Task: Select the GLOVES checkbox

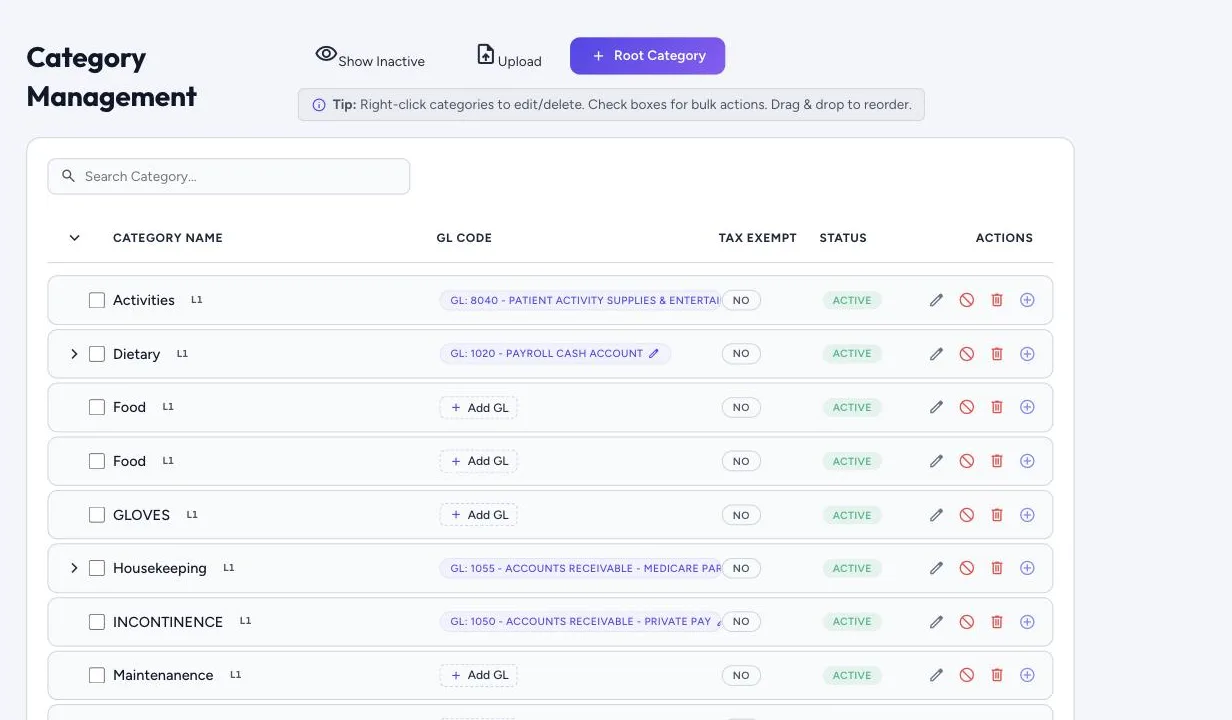Action: click(x=97, y=515)
